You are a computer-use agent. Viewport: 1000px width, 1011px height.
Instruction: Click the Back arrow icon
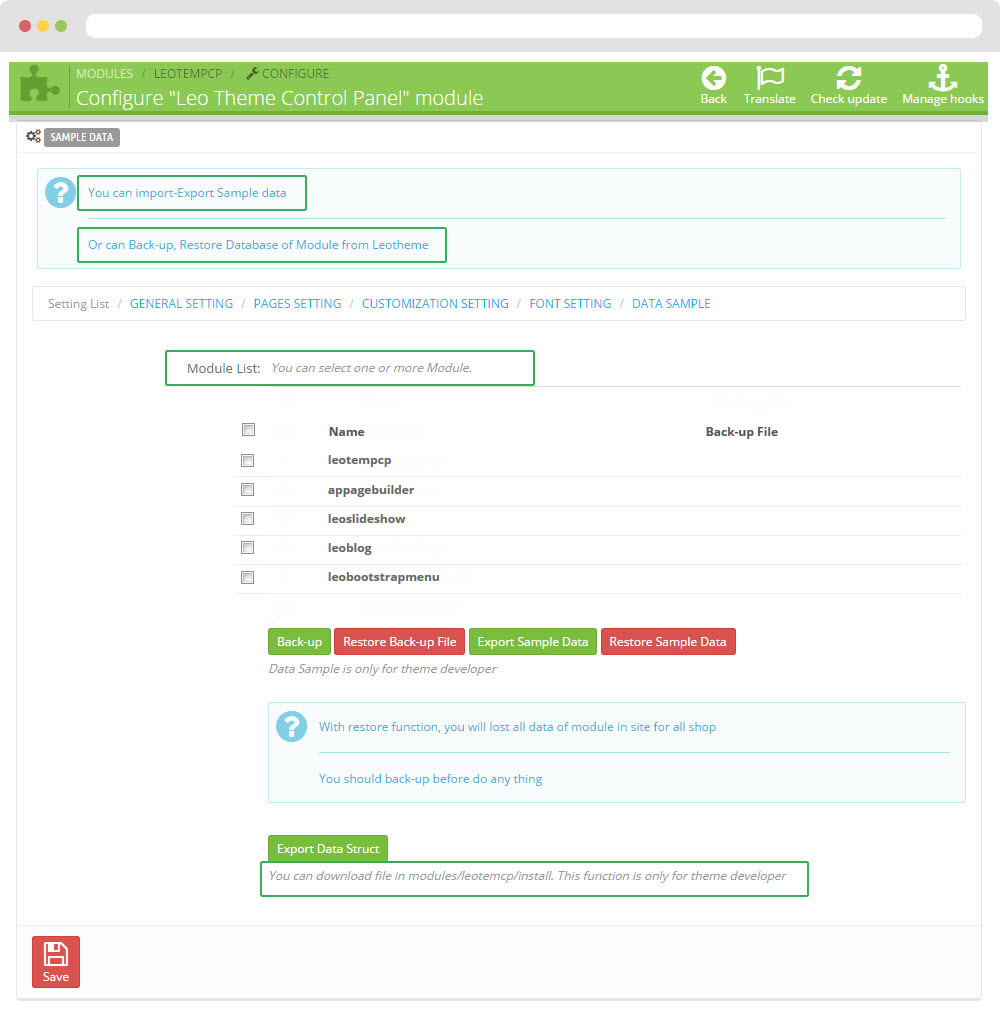click(713, 79)
